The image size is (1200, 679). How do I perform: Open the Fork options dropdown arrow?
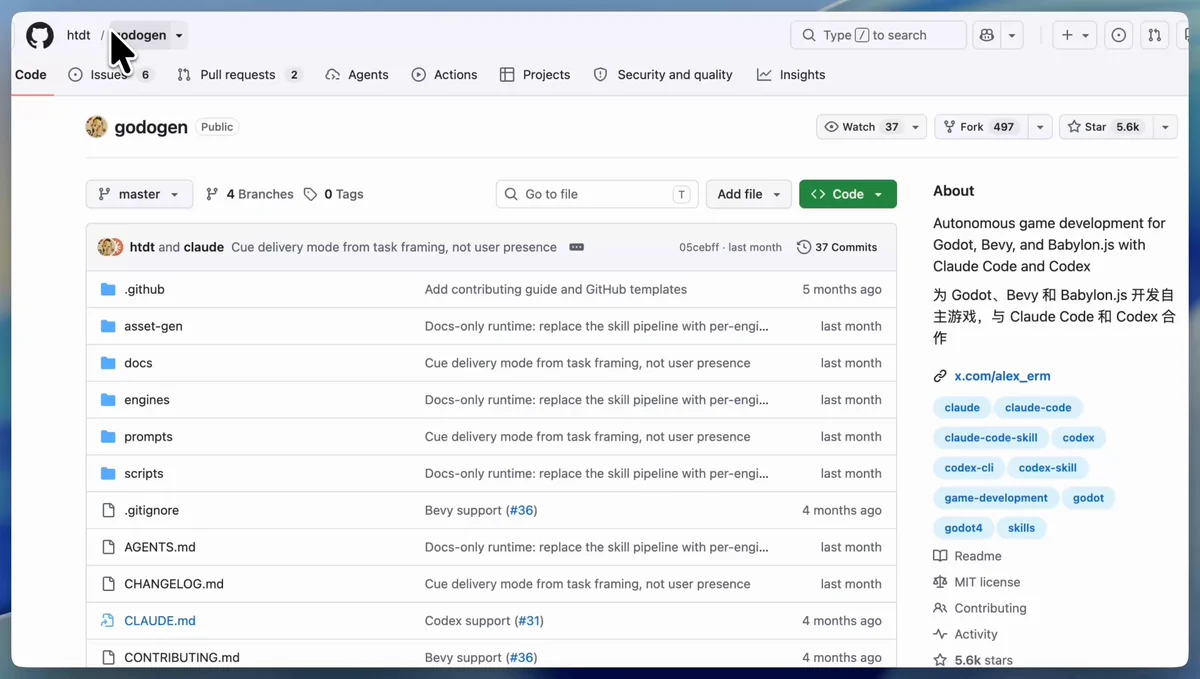tap(1040, 127)
